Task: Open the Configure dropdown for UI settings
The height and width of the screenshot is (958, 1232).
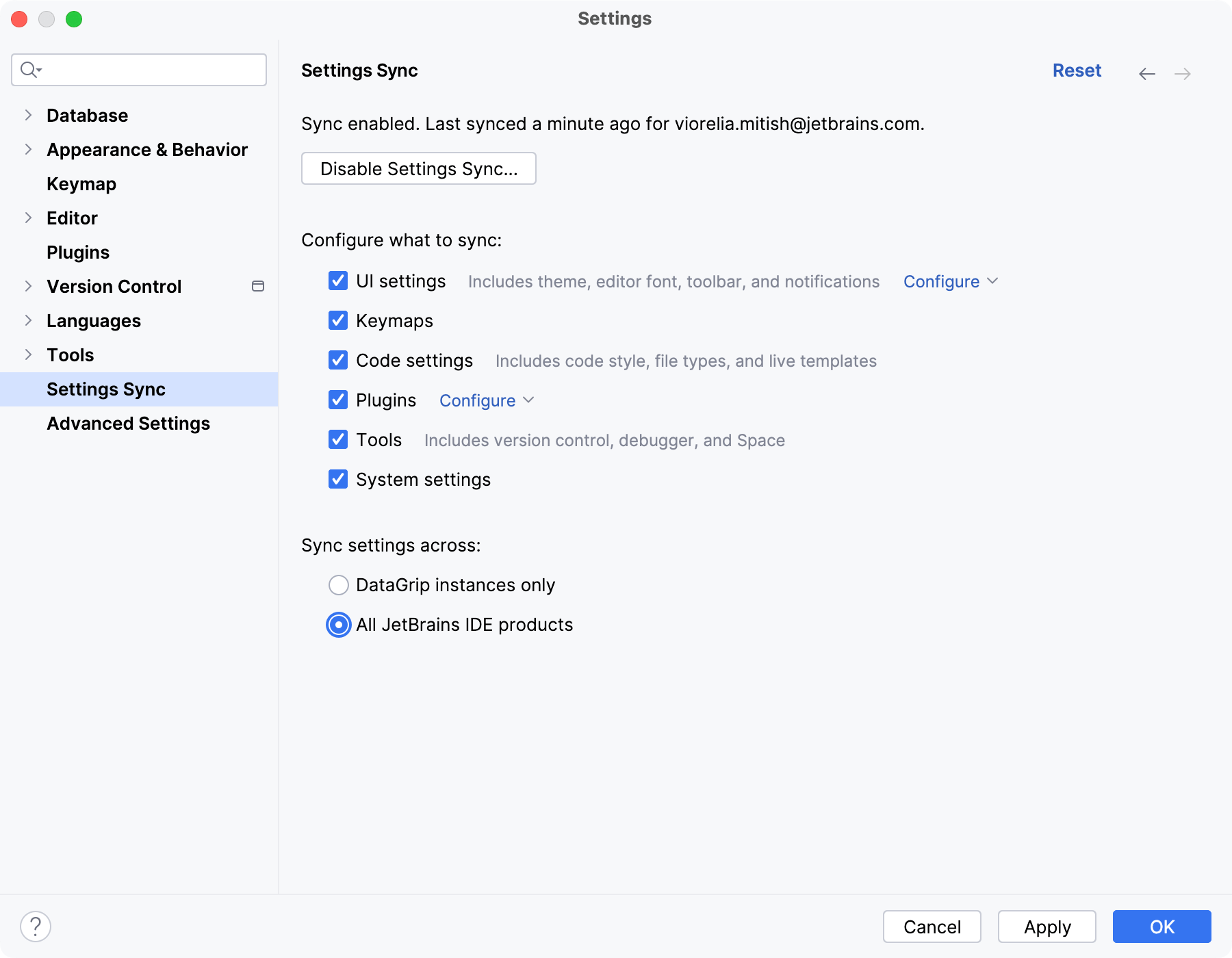Action: coord(950,281)
